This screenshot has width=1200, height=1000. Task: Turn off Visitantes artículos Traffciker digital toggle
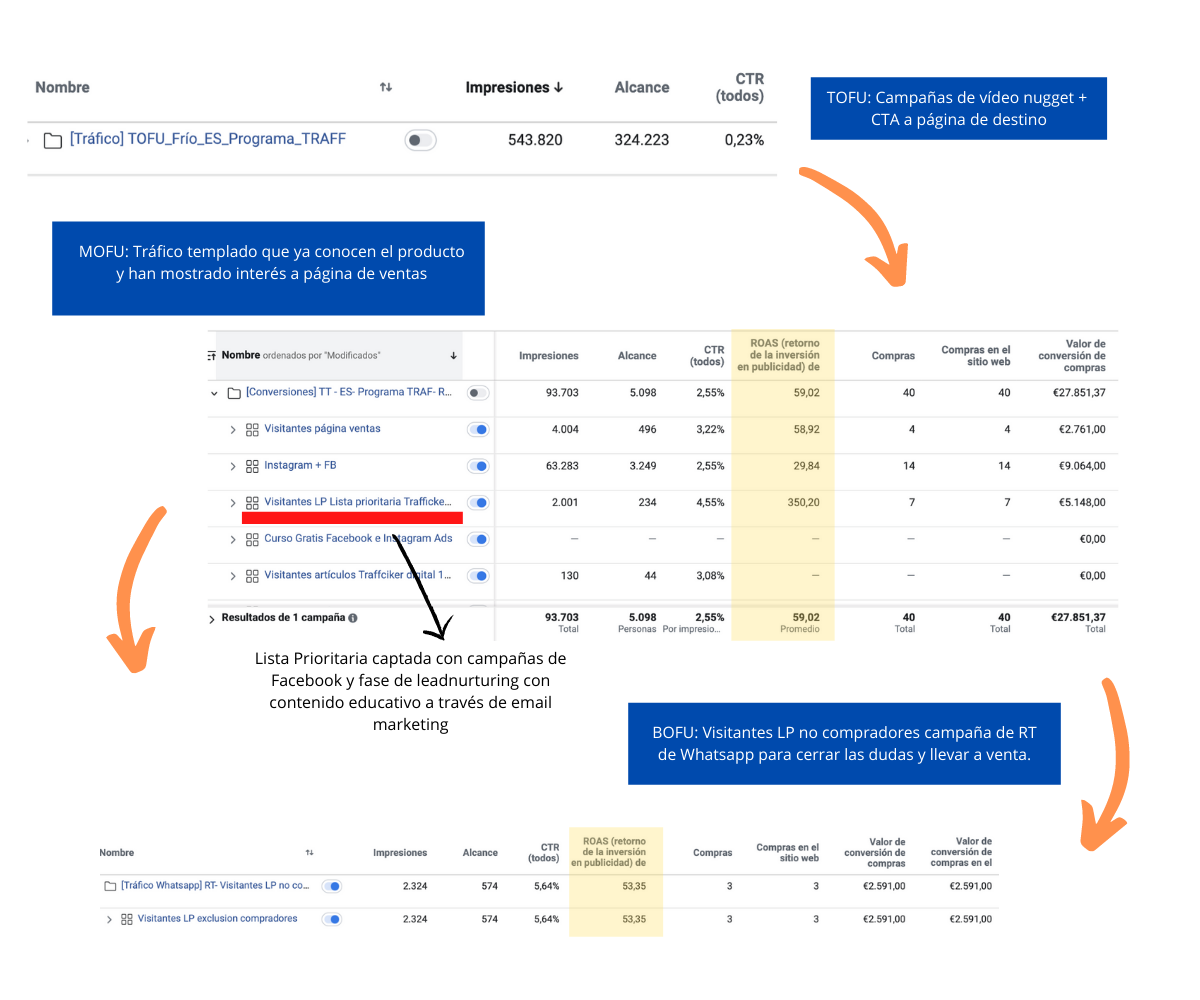pyautogui.click(x=479, y=576)
